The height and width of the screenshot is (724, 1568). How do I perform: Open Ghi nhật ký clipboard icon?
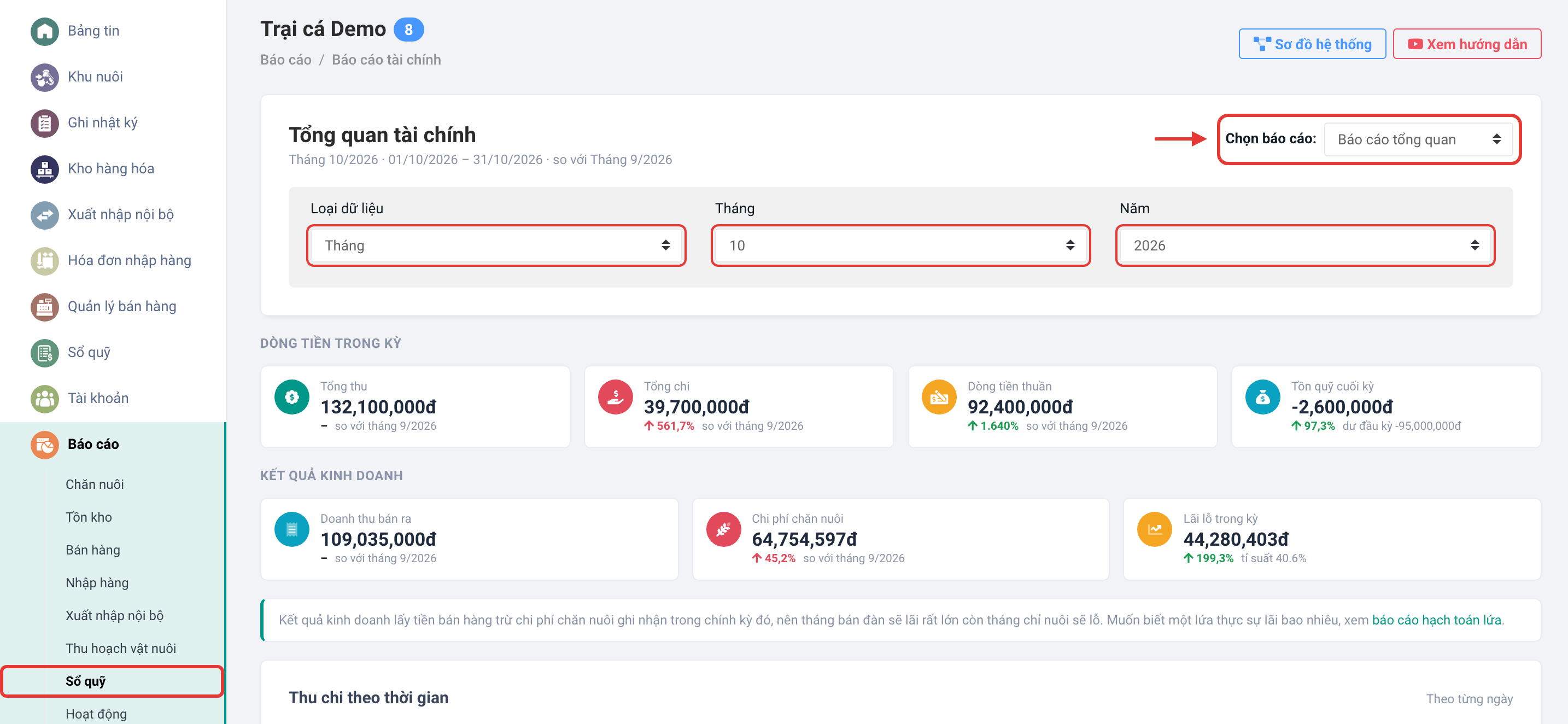coord(44,123)
